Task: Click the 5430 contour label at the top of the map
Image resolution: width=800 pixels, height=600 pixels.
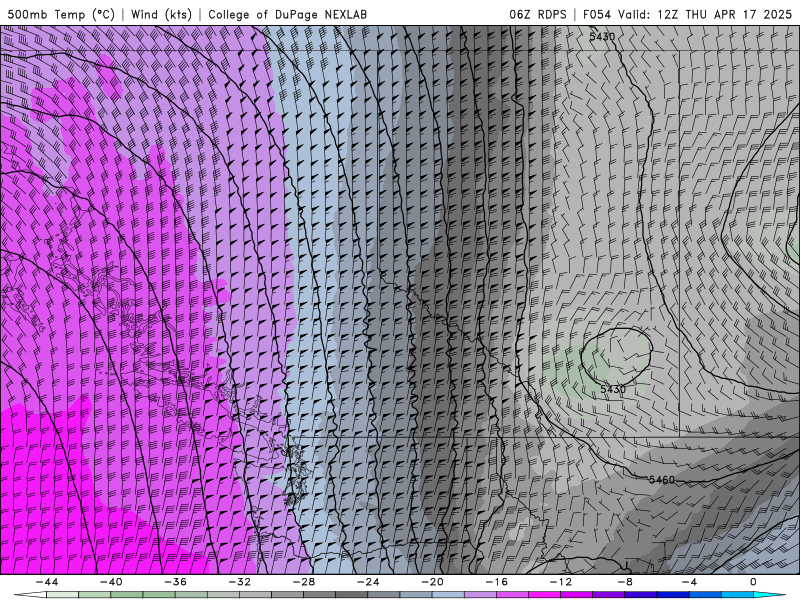Action: (602, 37)
